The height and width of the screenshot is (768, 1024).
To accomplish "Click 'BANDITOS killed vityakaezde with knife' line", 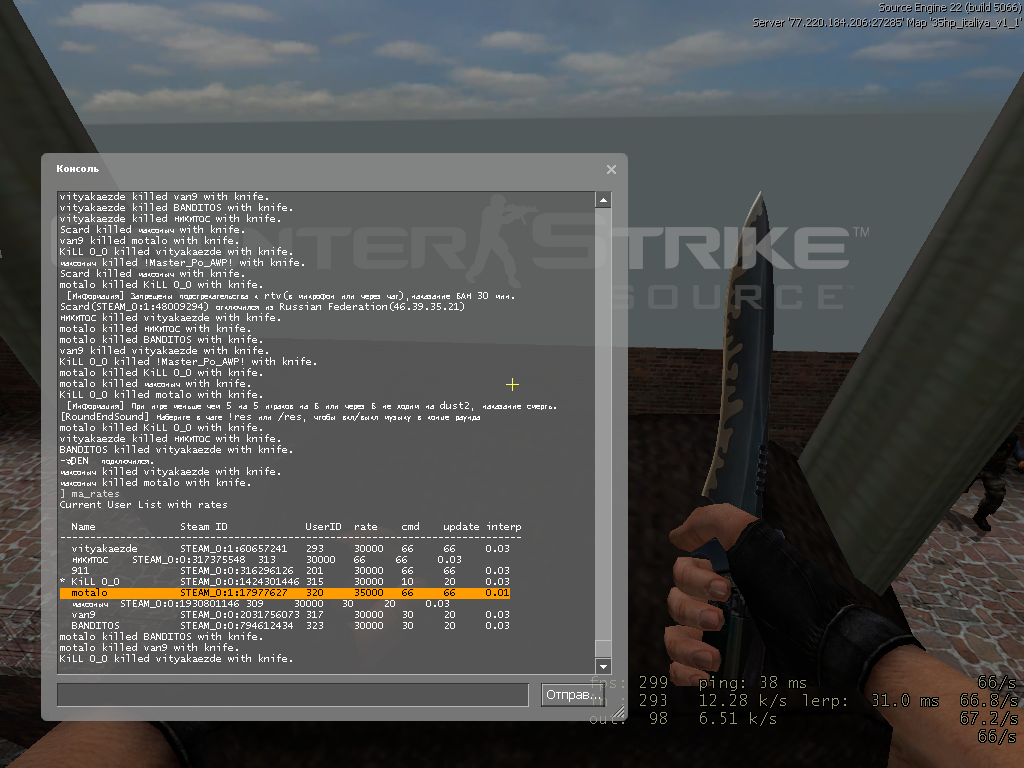I will pos(176,450).
